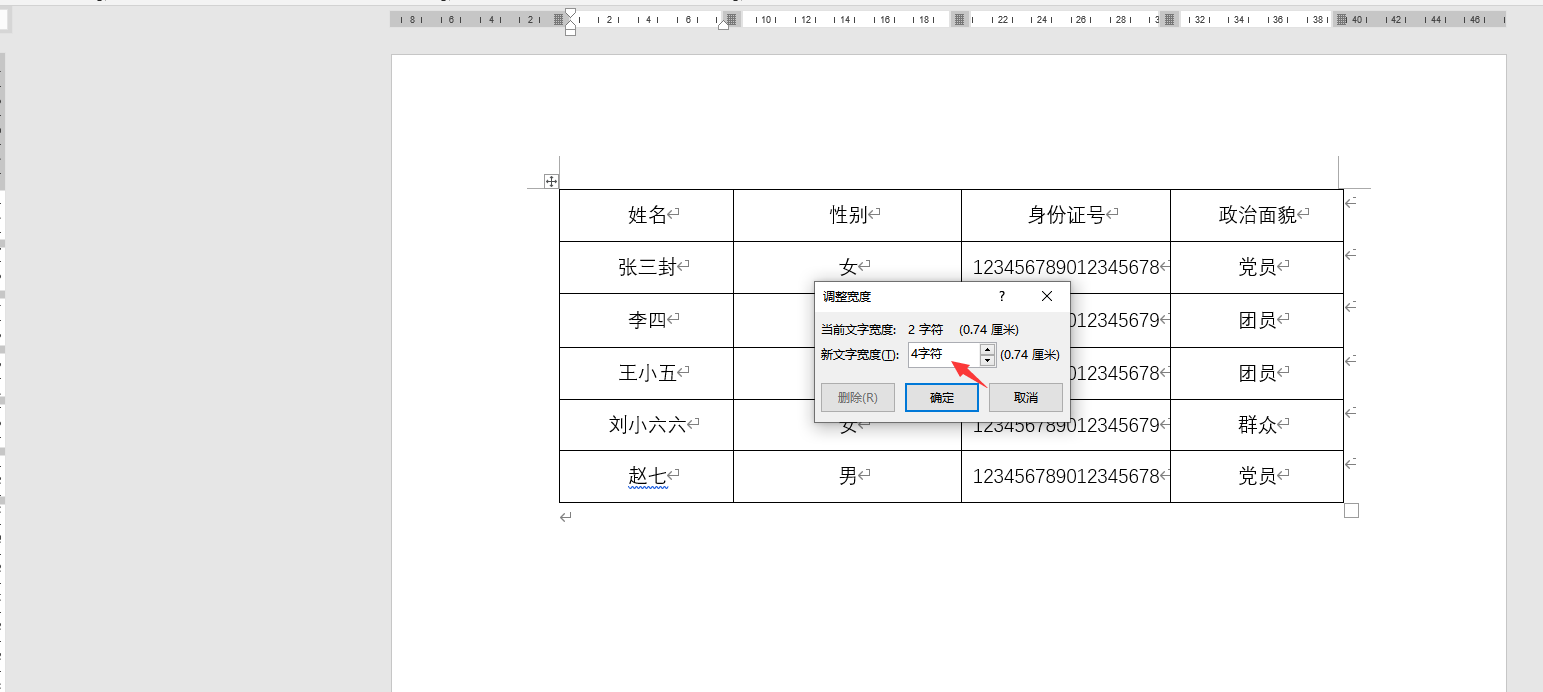Screen dimensions: 1543x692
Task: Close the 调整宽度 dialog
Action: [x=1047, y=296]
